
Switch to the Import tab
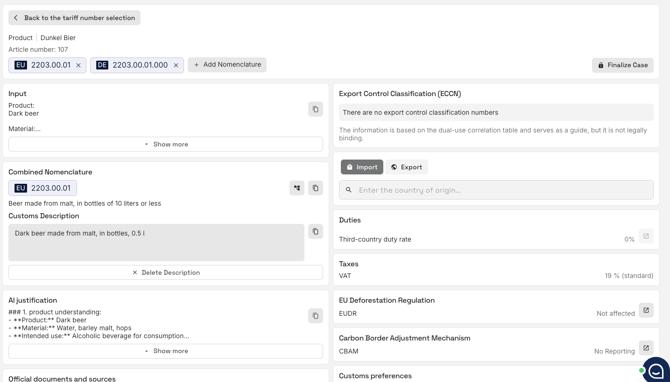coord(362,167)
